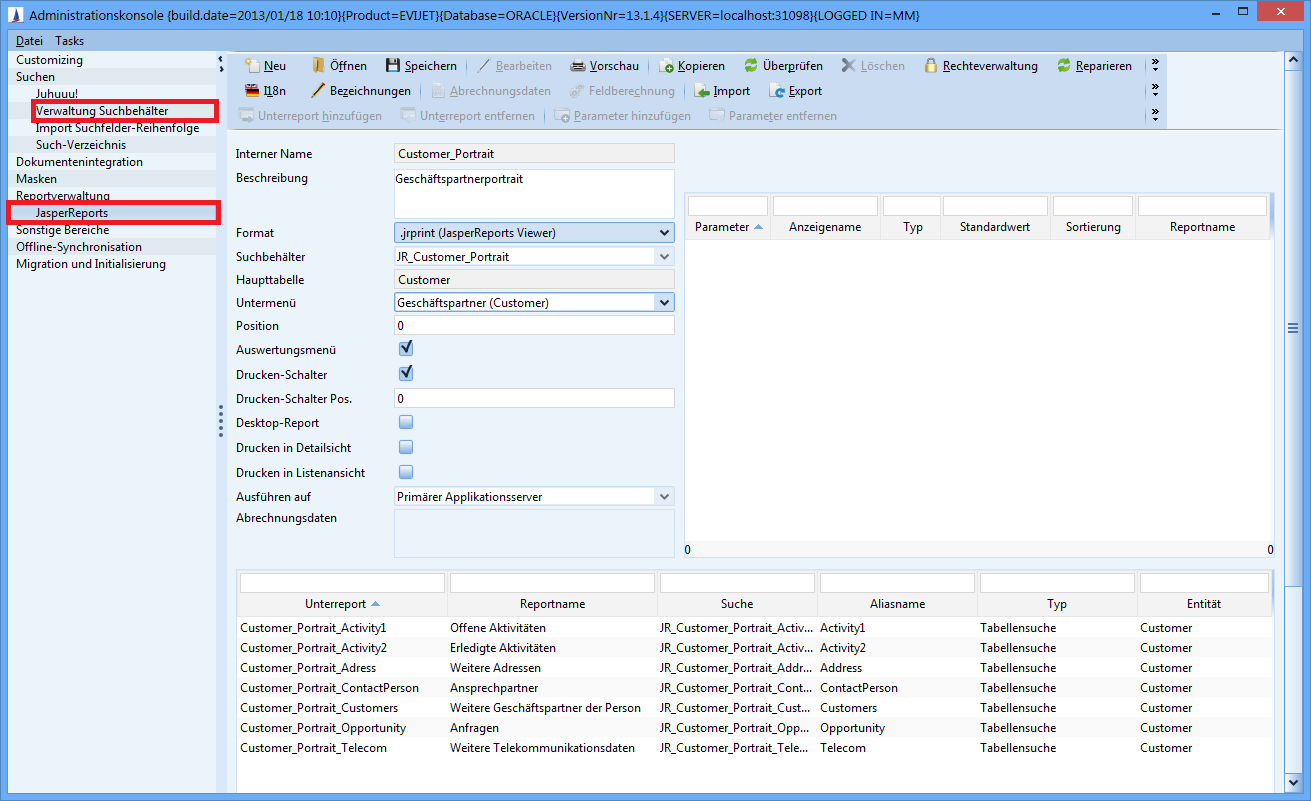The image size is (1311, 801).
Task: Click the I18n German flag icon
Action: tap(252, 91)
